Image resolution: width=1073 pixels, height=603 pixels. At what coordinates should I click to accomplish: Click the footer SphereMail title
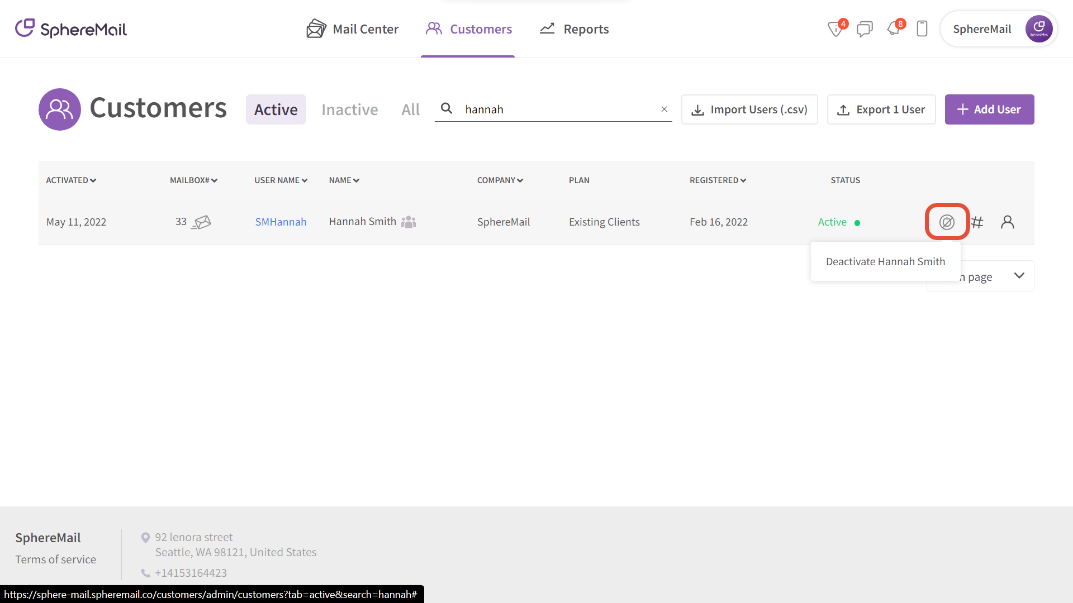pyautogui.click(x=48, y=538)
